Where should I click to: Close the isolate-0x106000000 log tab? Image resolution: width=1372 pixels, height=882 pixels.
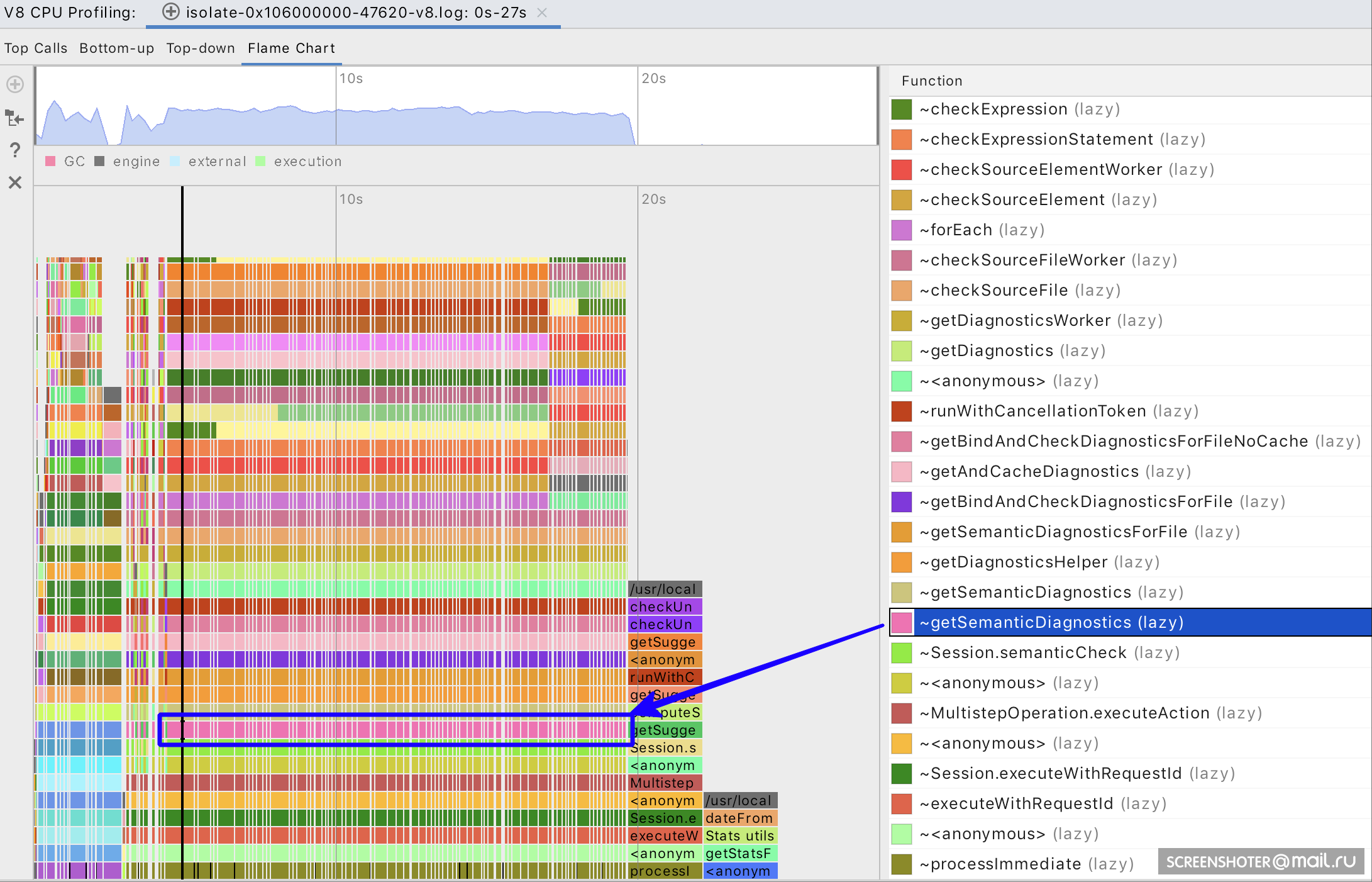(x=543, y=13)
